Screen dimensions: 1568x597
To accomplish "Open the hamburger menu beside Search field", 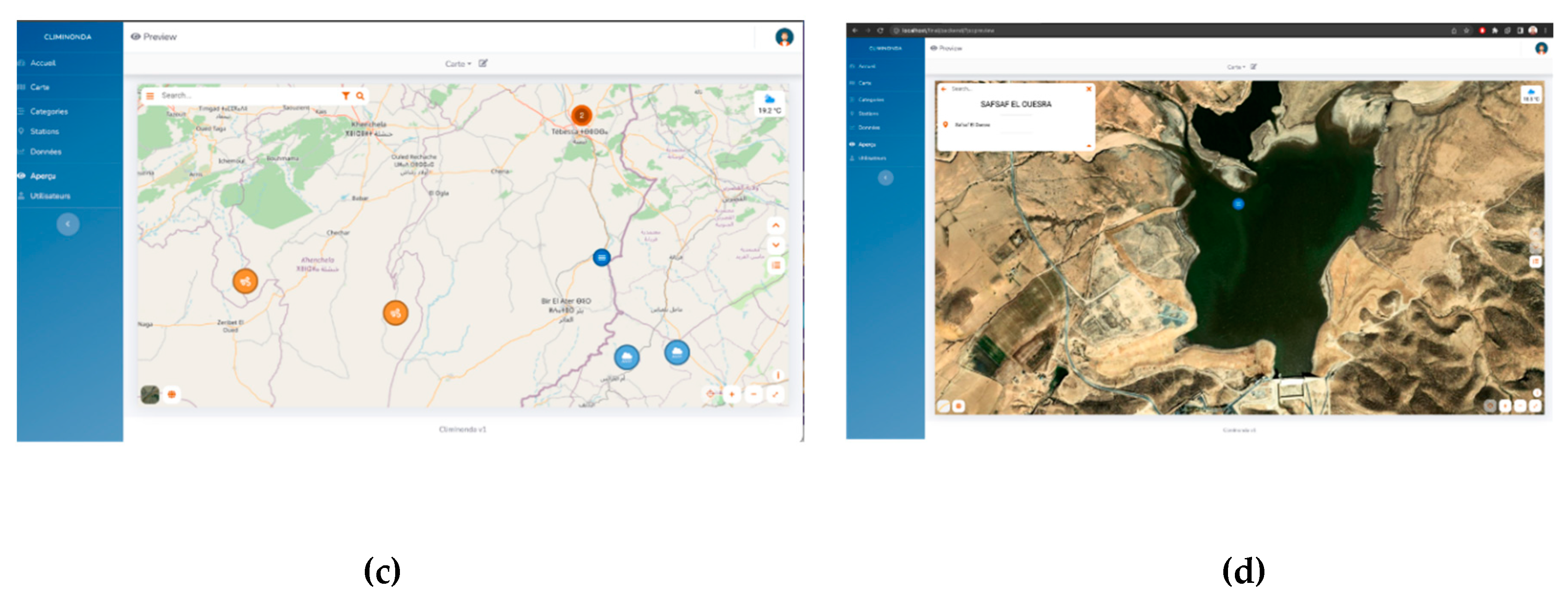I will tap(150, 95).
